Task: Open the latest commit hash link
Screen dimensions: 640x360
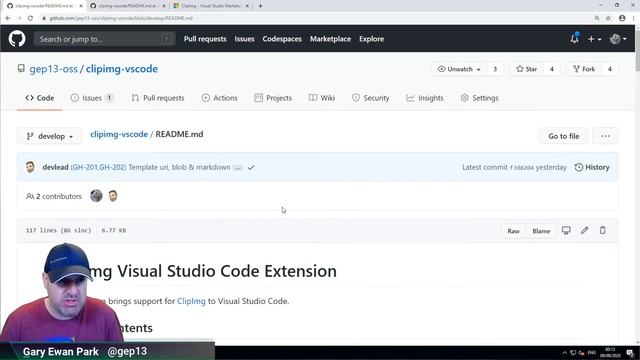Action: click(x=522, y=167)
